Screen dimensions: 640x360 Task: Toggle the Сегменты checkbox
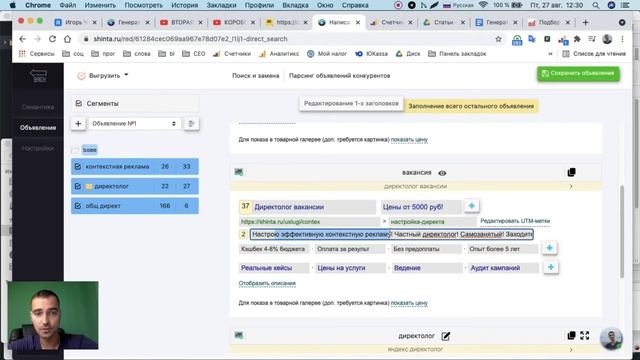click(79, 103)
